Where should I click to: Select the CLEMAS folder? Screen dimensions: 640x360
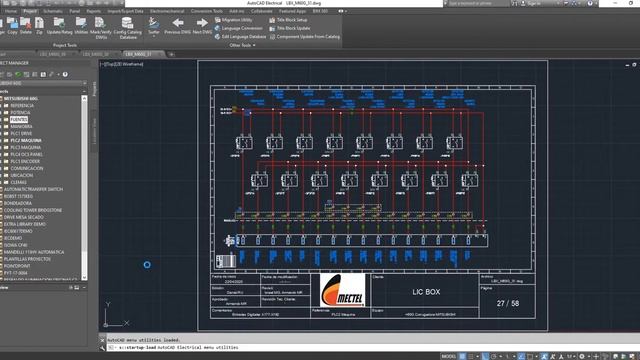[18, 182]
